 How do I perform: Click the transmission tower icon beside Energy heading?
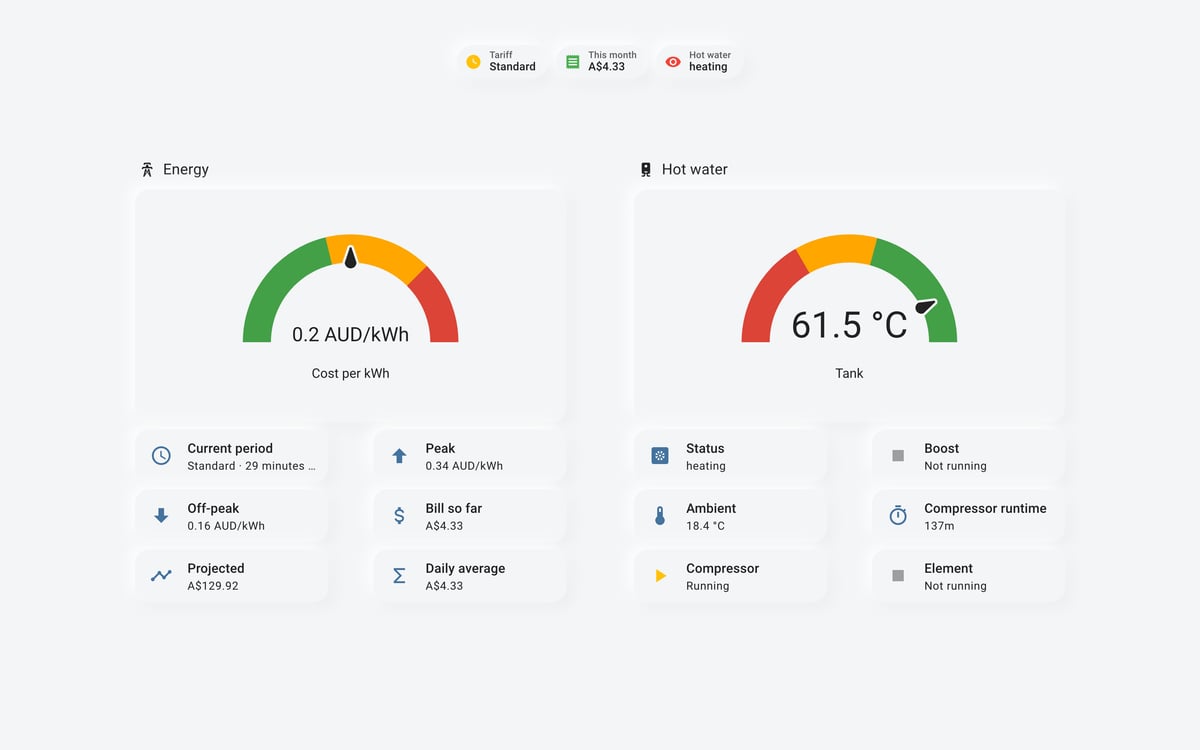[147, 170]
